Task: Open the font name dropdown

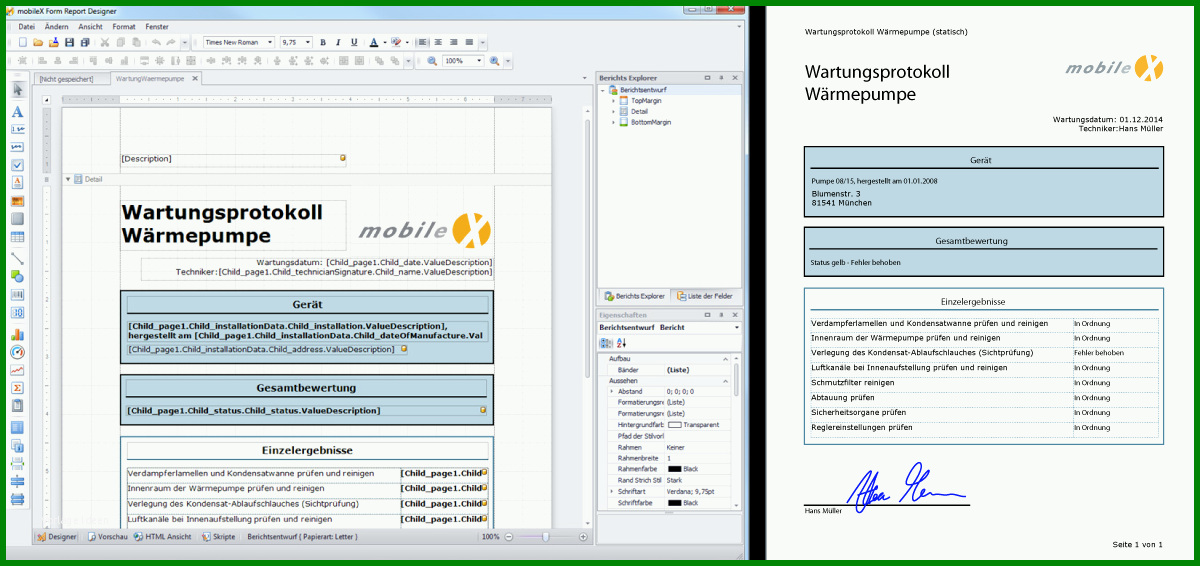Action: pos(270,42)
